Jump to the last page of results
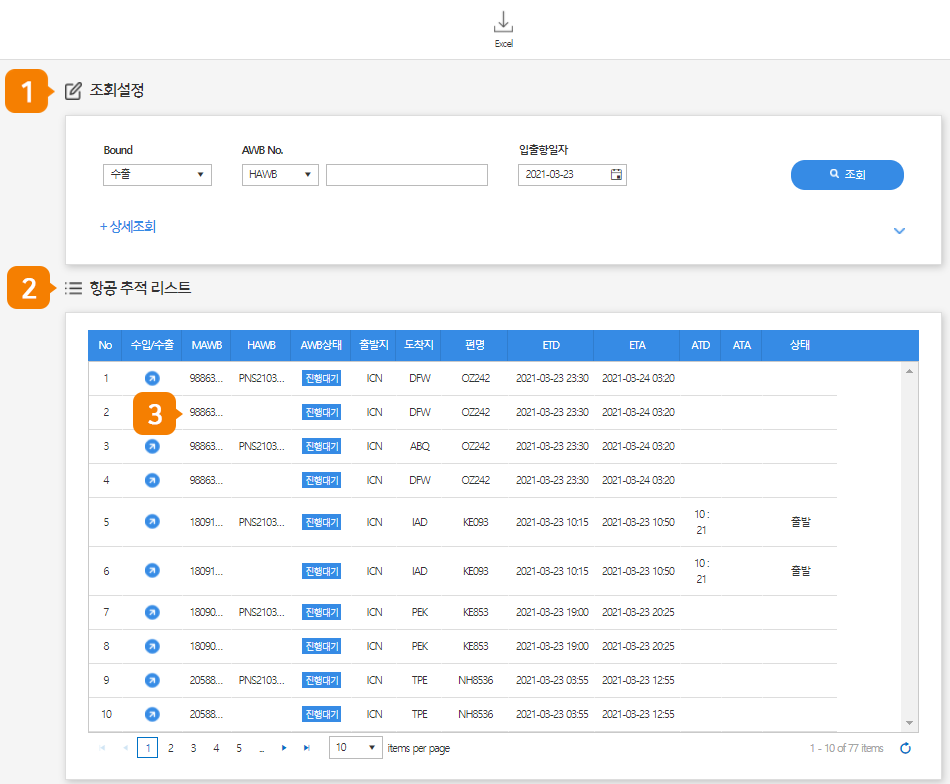Viewport: 950px width, 784px height. 307,748
